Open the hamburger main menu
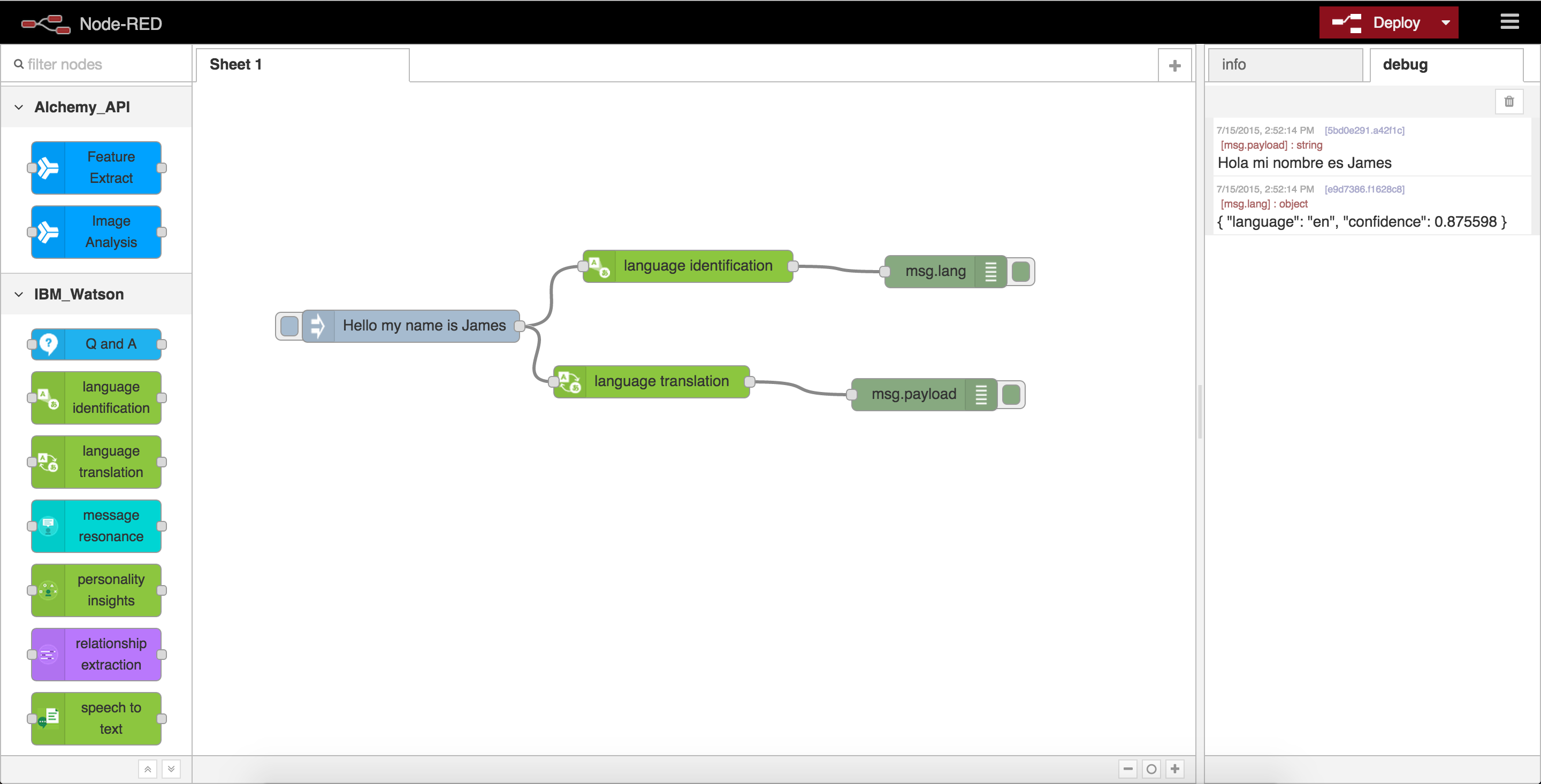The width and height of the screenshot is (1541, 784). pyautogui.click(x=1509, y=22)
